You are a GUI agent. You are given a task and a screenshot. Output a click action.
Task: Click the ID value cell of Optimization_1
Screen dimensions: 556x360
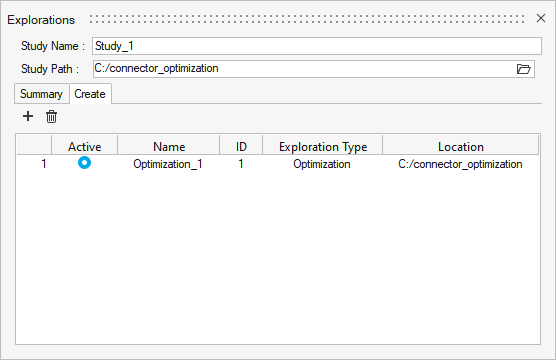click(x=241, y=164)
